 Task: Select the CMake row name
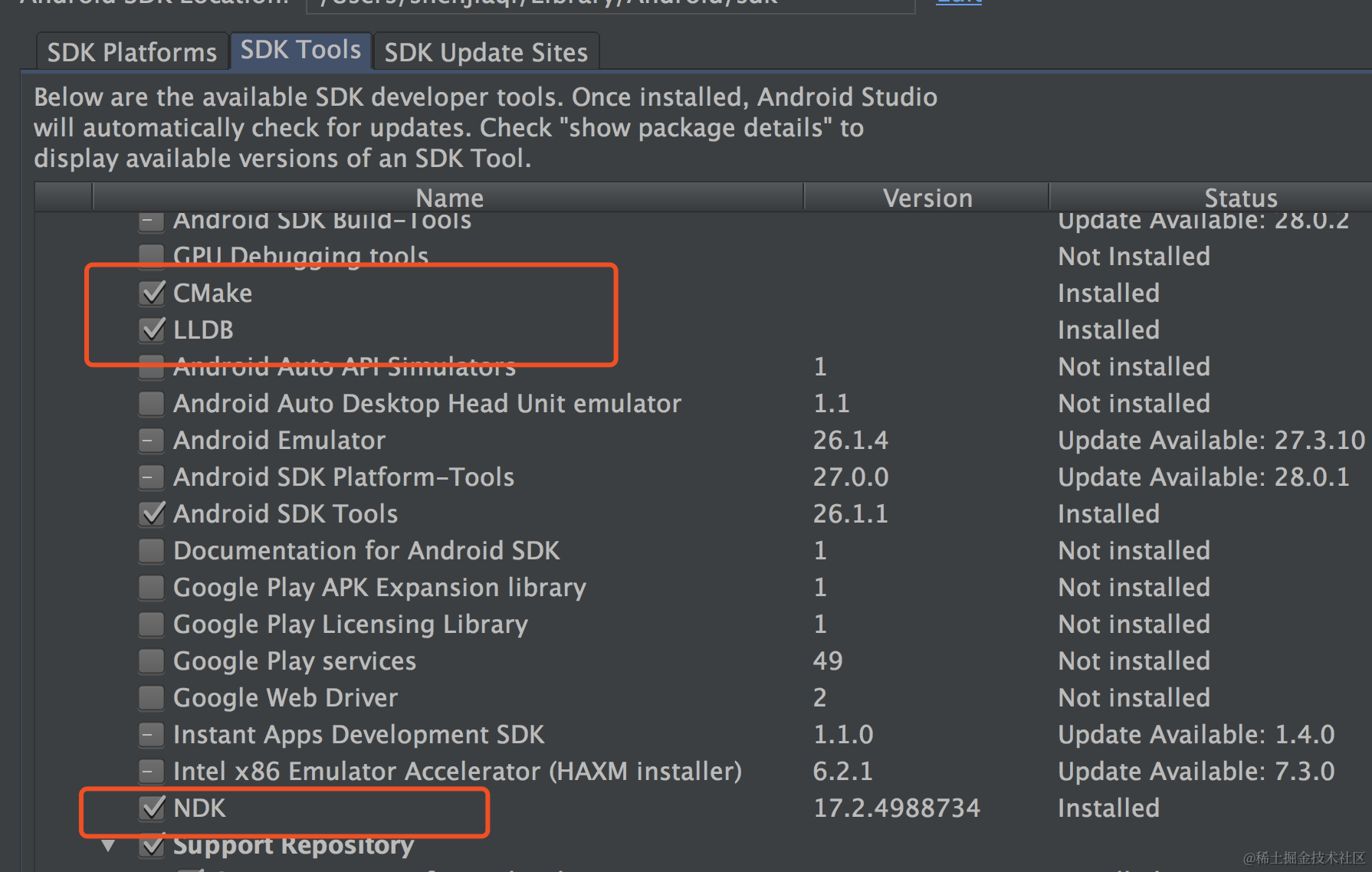pyautogui.click(x=212, y=293)
